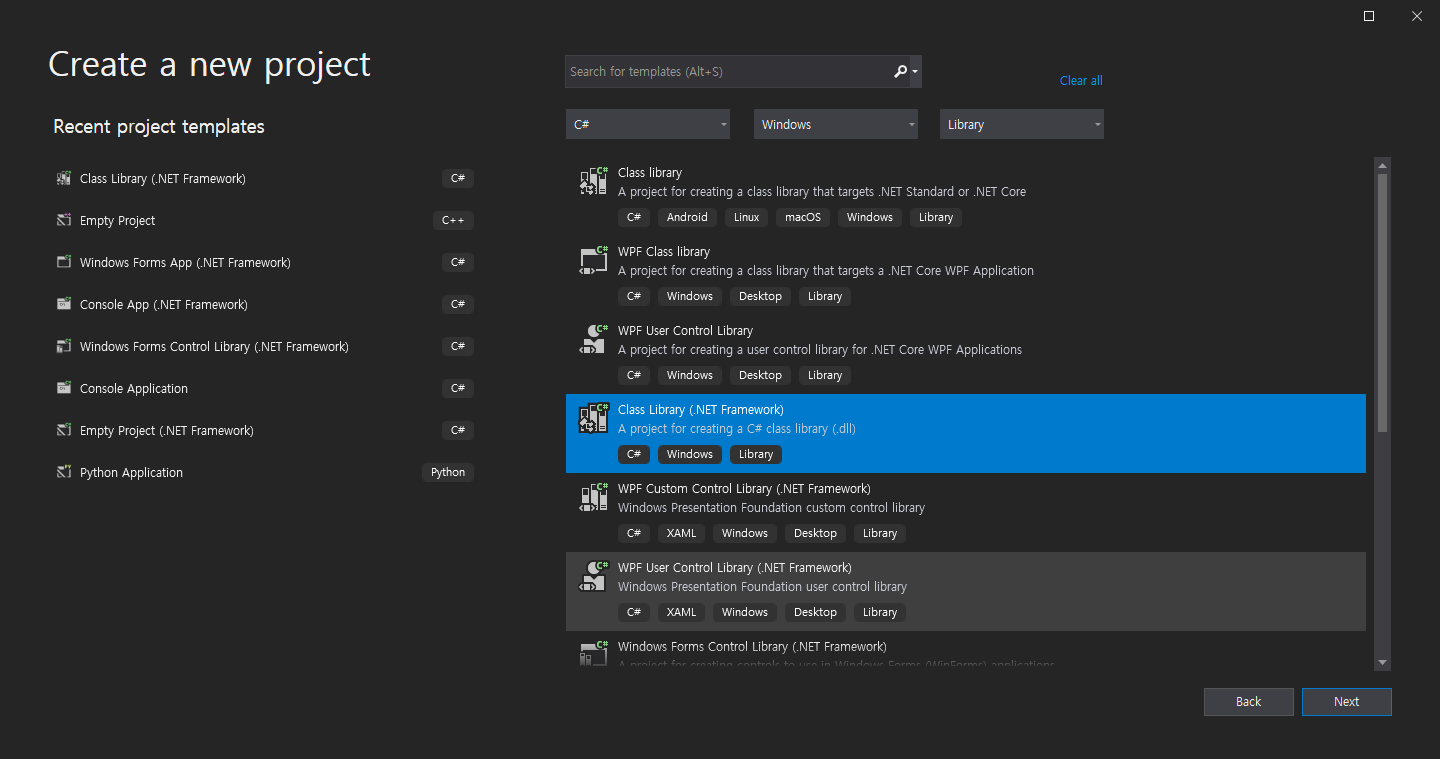Maximize the Create a new project window
1440x759 pixels.
(1369, 16)
